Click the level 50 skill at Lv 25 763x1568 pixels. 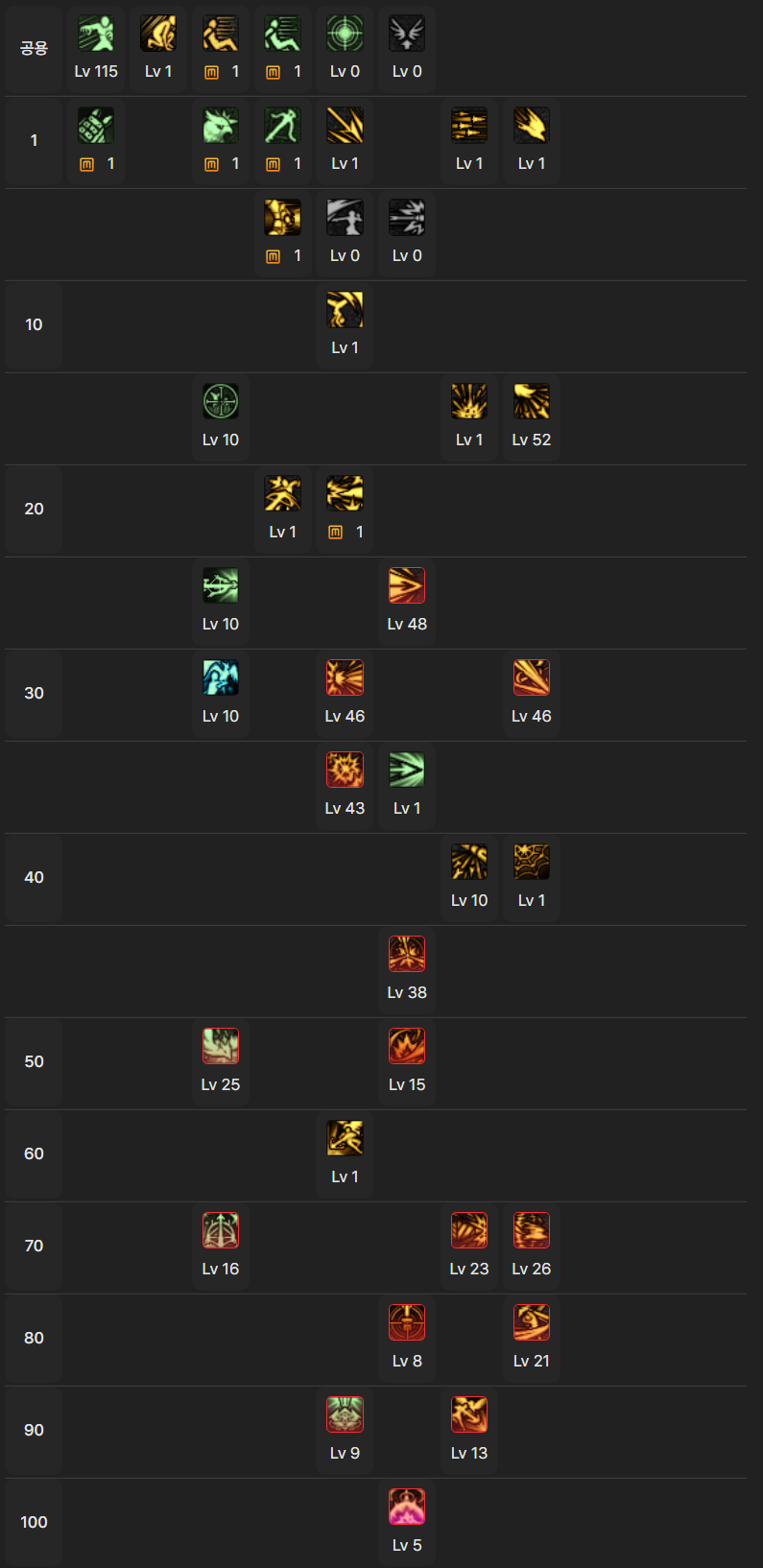tap(221, 1047)
